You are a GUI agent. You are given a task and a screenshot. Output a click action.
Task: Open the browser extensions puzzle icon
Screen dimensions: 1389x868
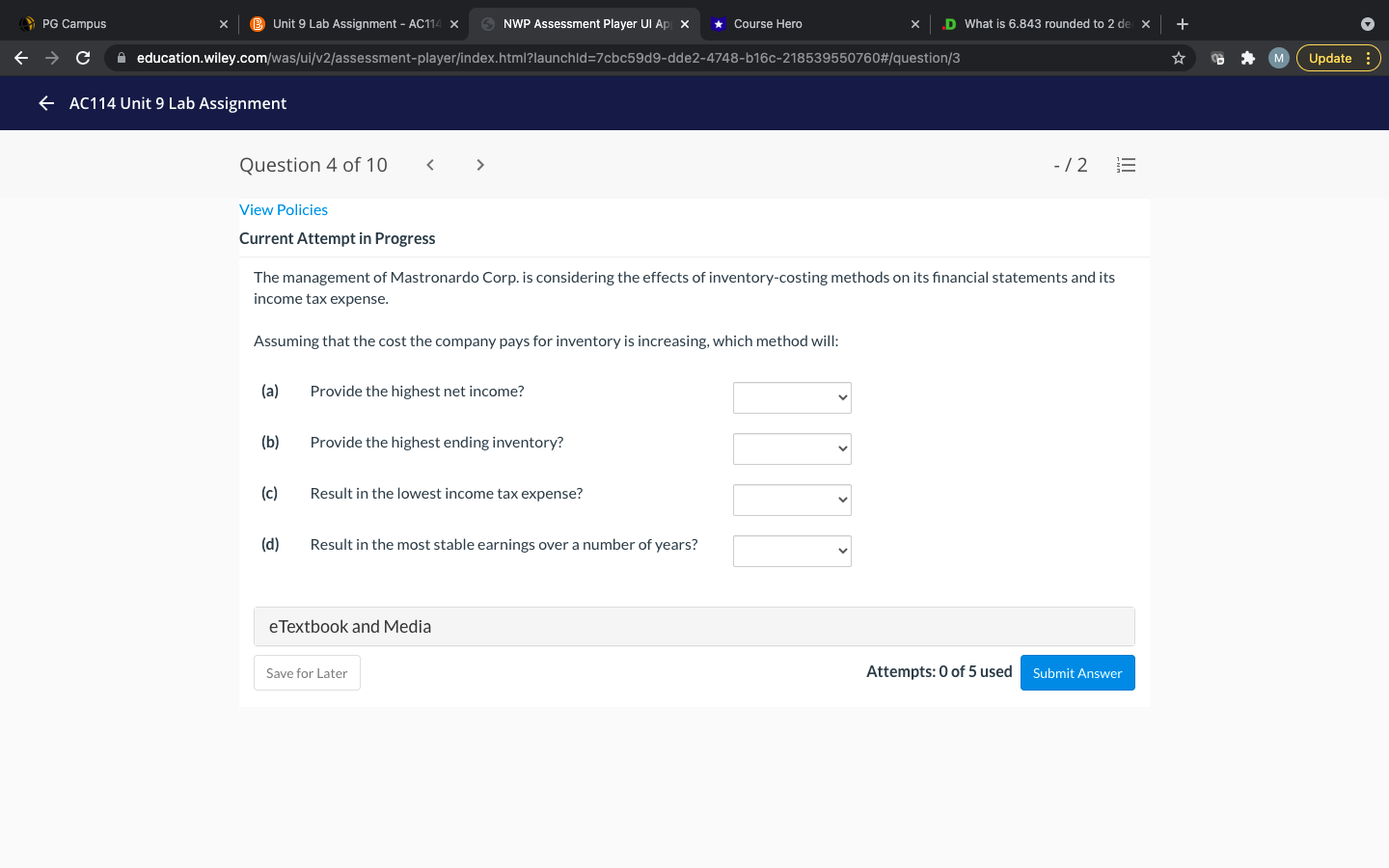click(x=1247, y=58)
